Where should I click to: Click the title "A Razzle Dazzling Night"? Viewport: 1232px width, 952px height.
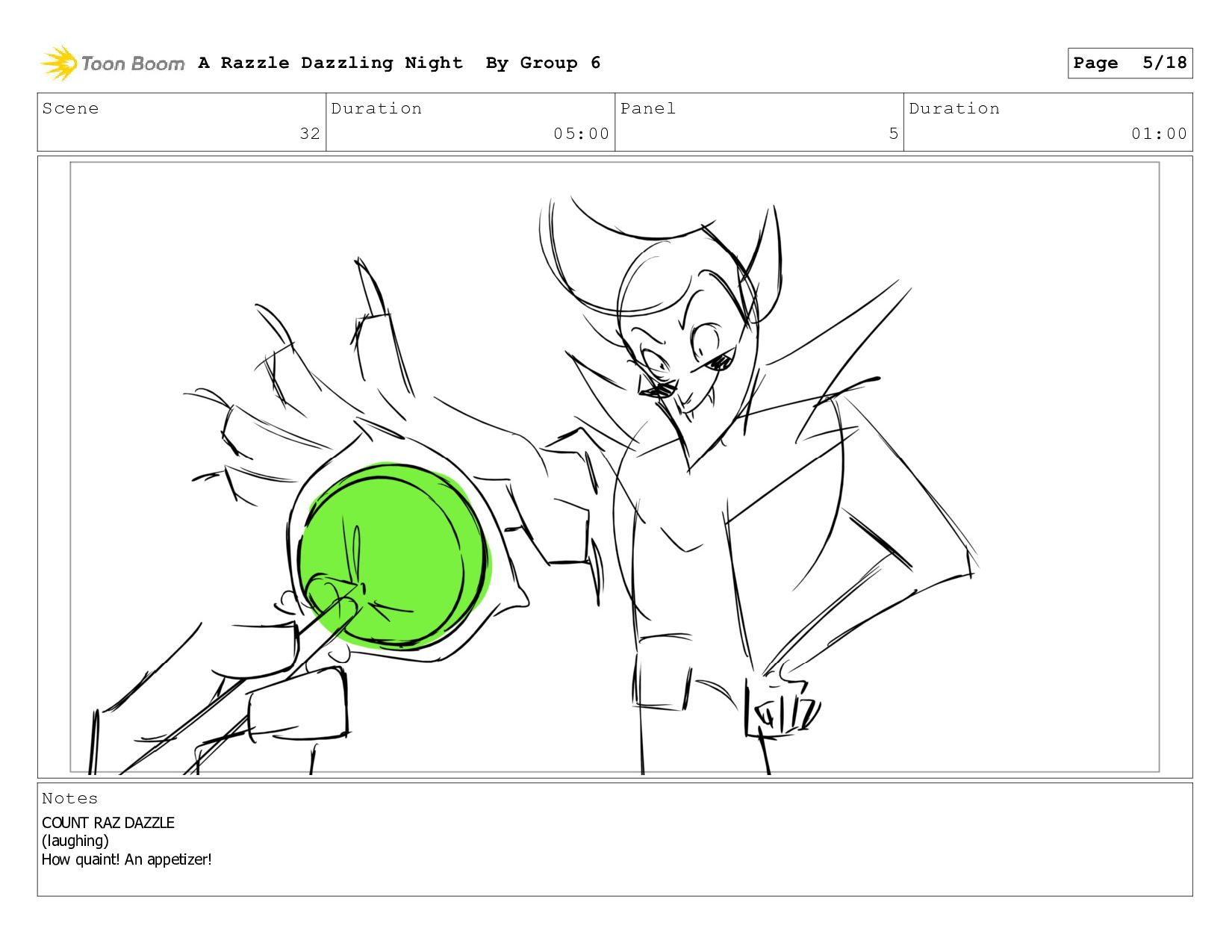pos(331,63)
